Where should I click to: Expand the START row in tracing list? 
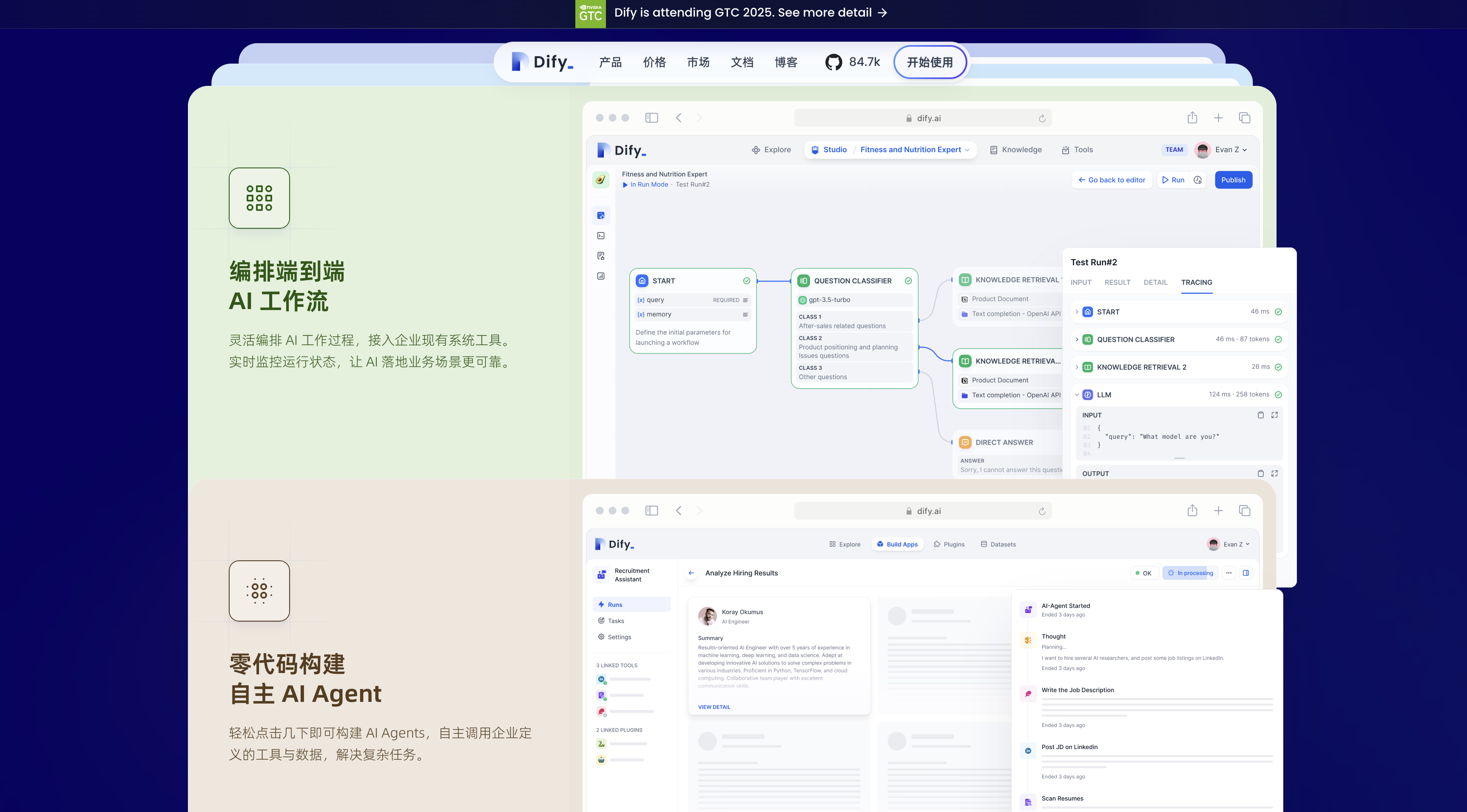click(1076, 312)
